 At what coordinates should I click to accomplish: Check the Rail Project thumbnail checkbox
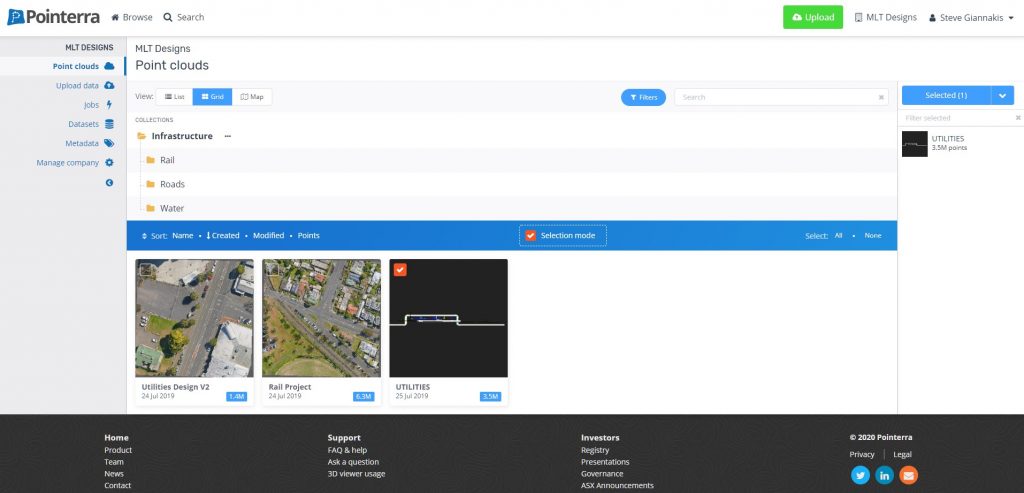coord(272,269)
